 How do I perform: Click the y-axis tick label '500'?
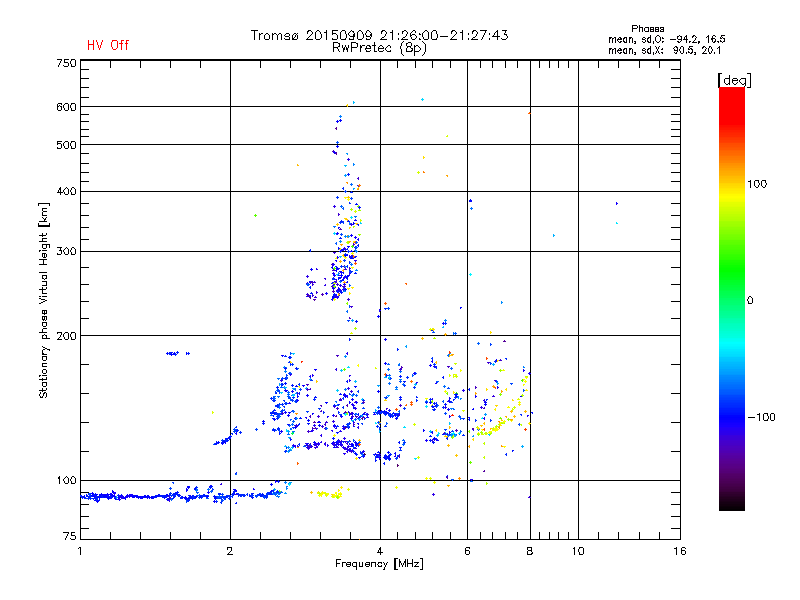(x=66, y=145)
